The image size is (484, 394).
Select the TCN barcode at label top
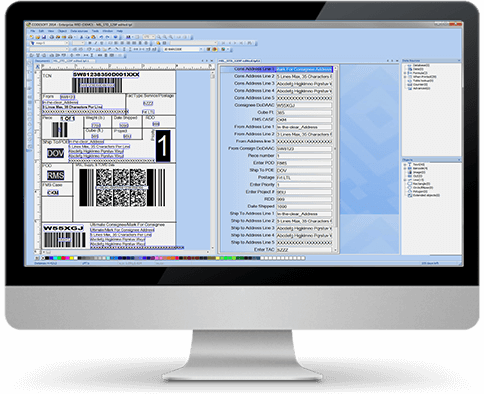(97, 85)
